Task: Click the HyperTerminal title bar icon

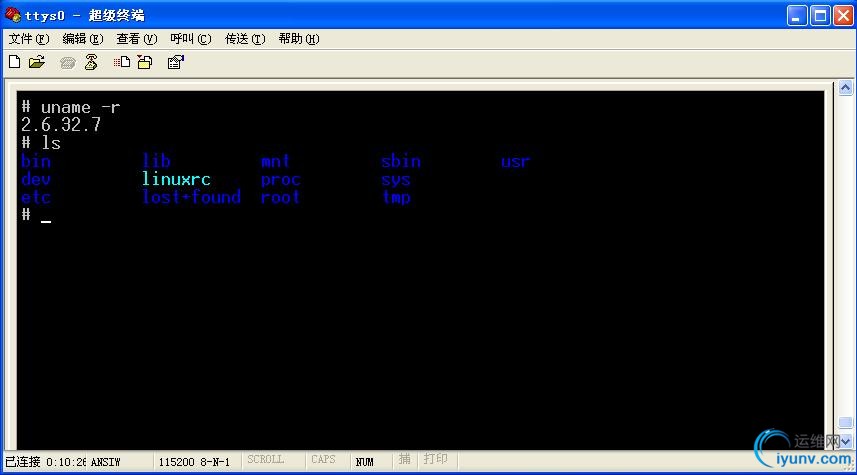Action: pyautogui.click(x=13, y=14)
